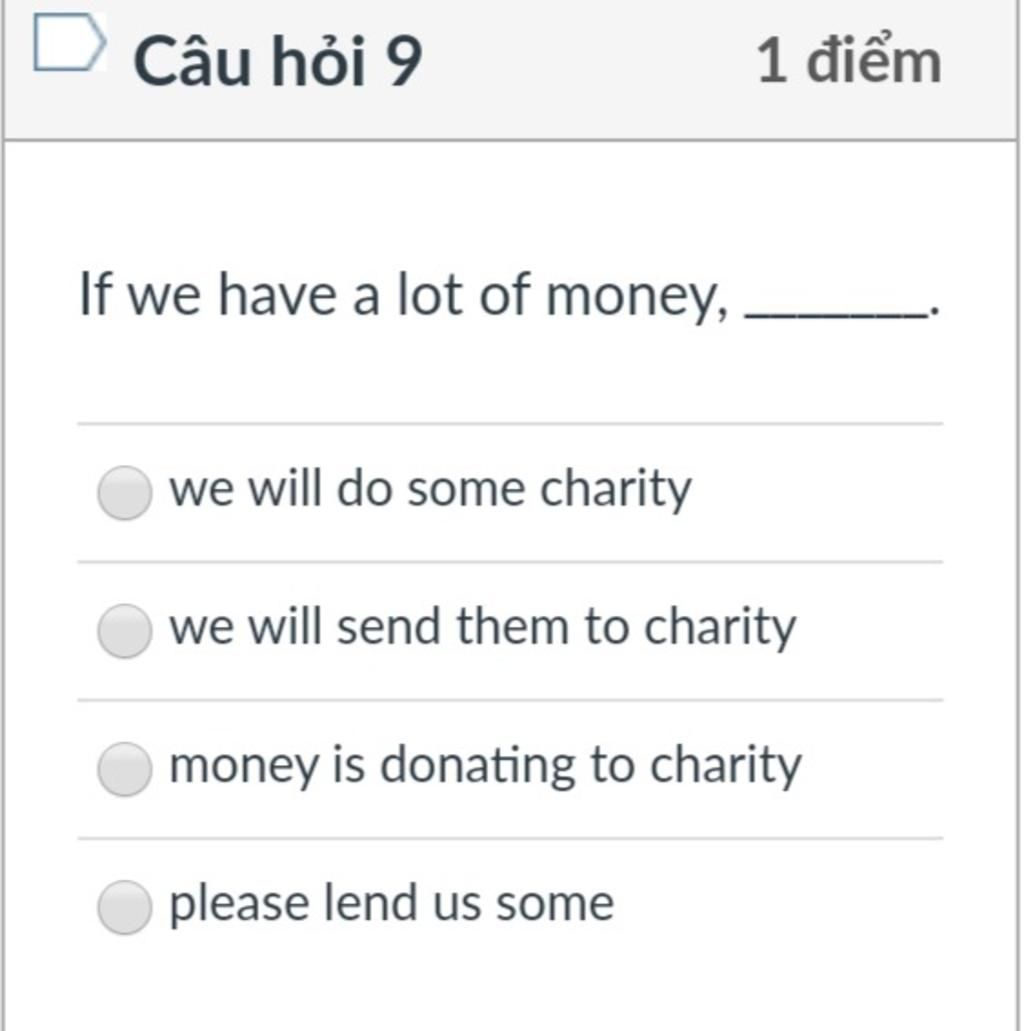Screen dimensions: 1024x1031
Task: Click the word 'send' in the second option
Action: [388, 626]
